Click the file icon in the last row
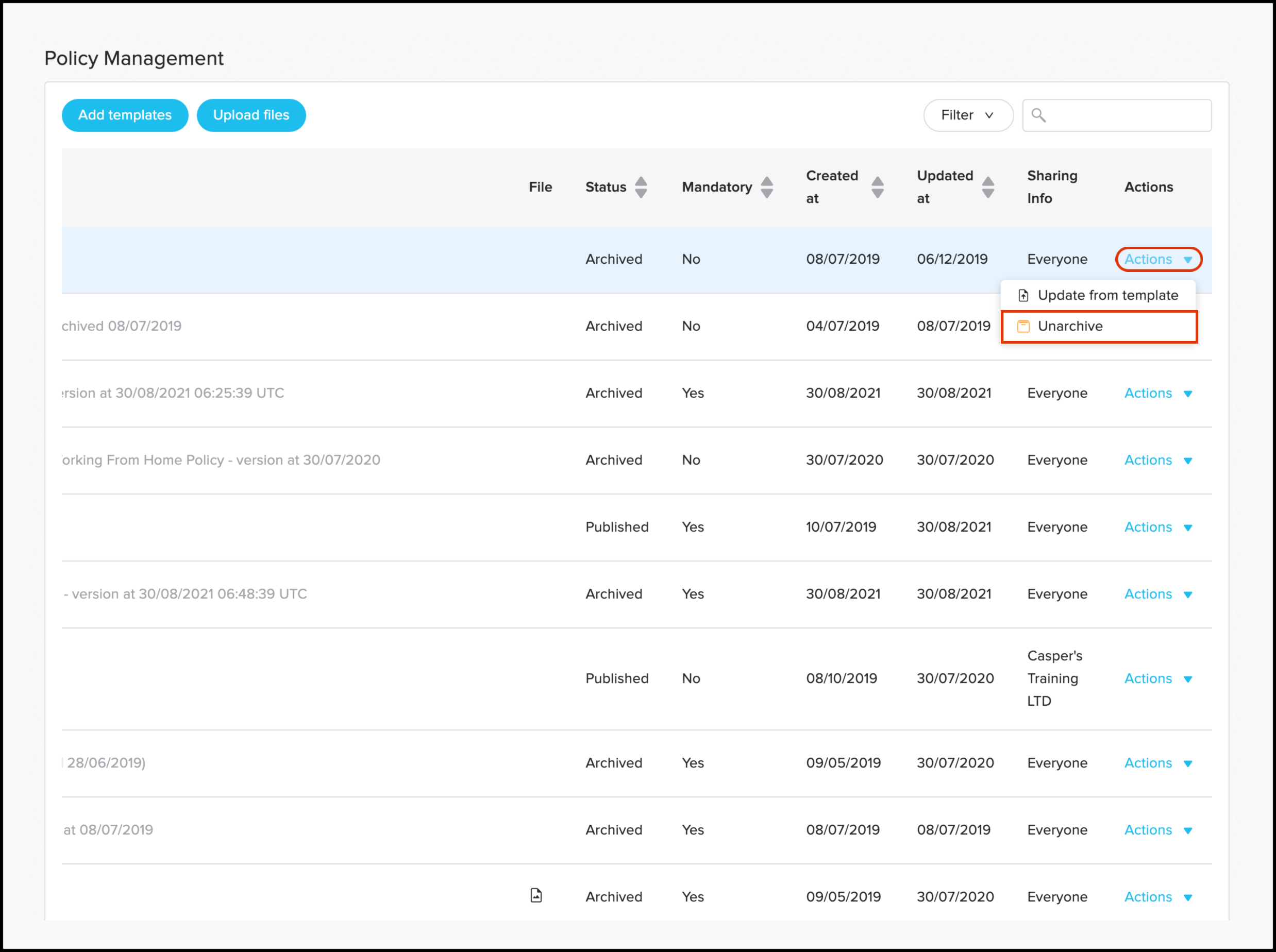This screenshot has width=1276, height=952. [536, 895]
